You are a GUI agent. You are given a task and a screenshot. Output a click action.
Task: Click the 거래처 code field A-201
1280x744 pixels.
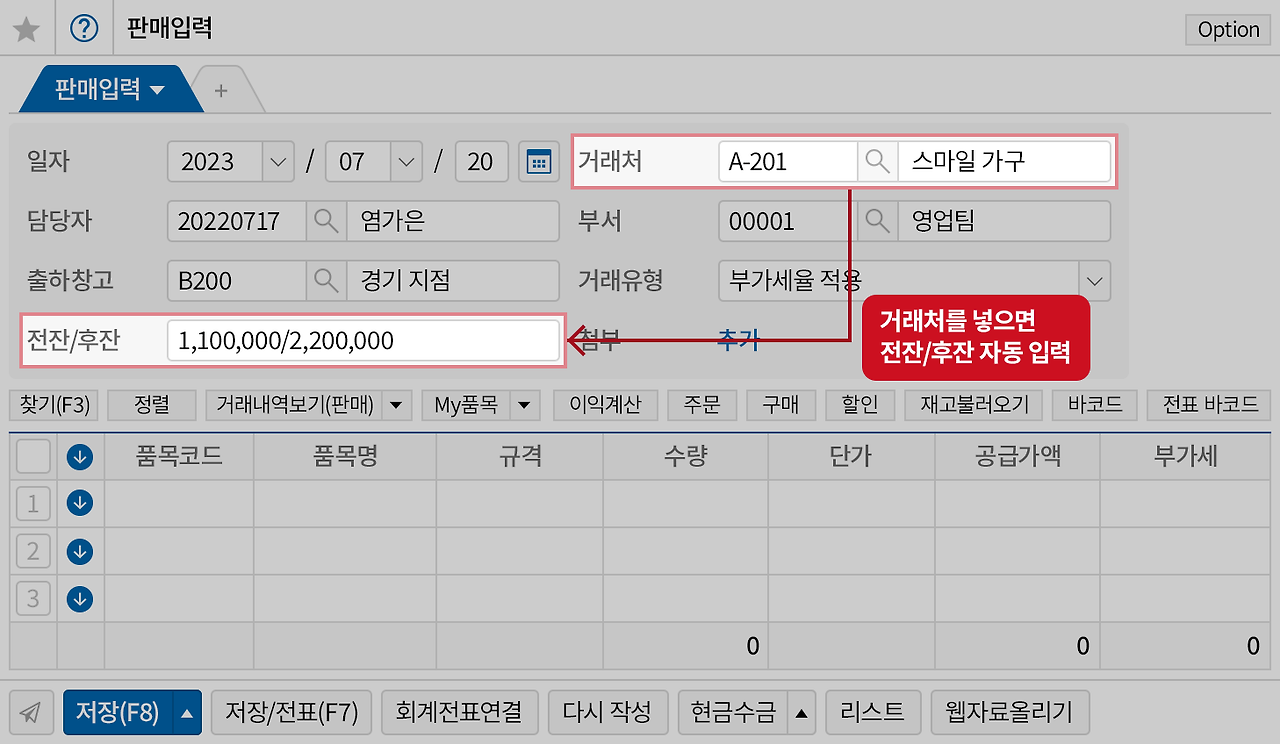pos(788,161)
